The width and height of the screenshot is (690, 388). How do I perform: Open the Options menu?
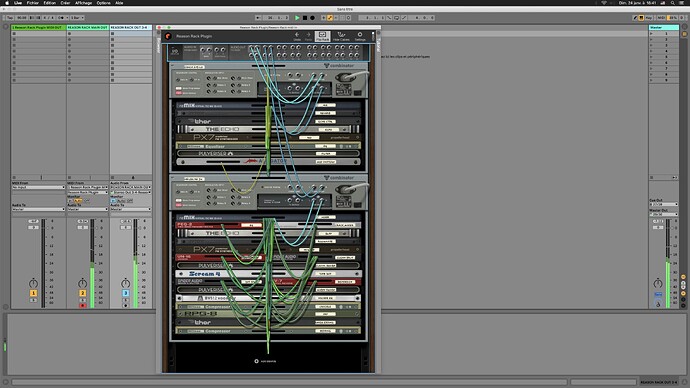click(103, 3)
